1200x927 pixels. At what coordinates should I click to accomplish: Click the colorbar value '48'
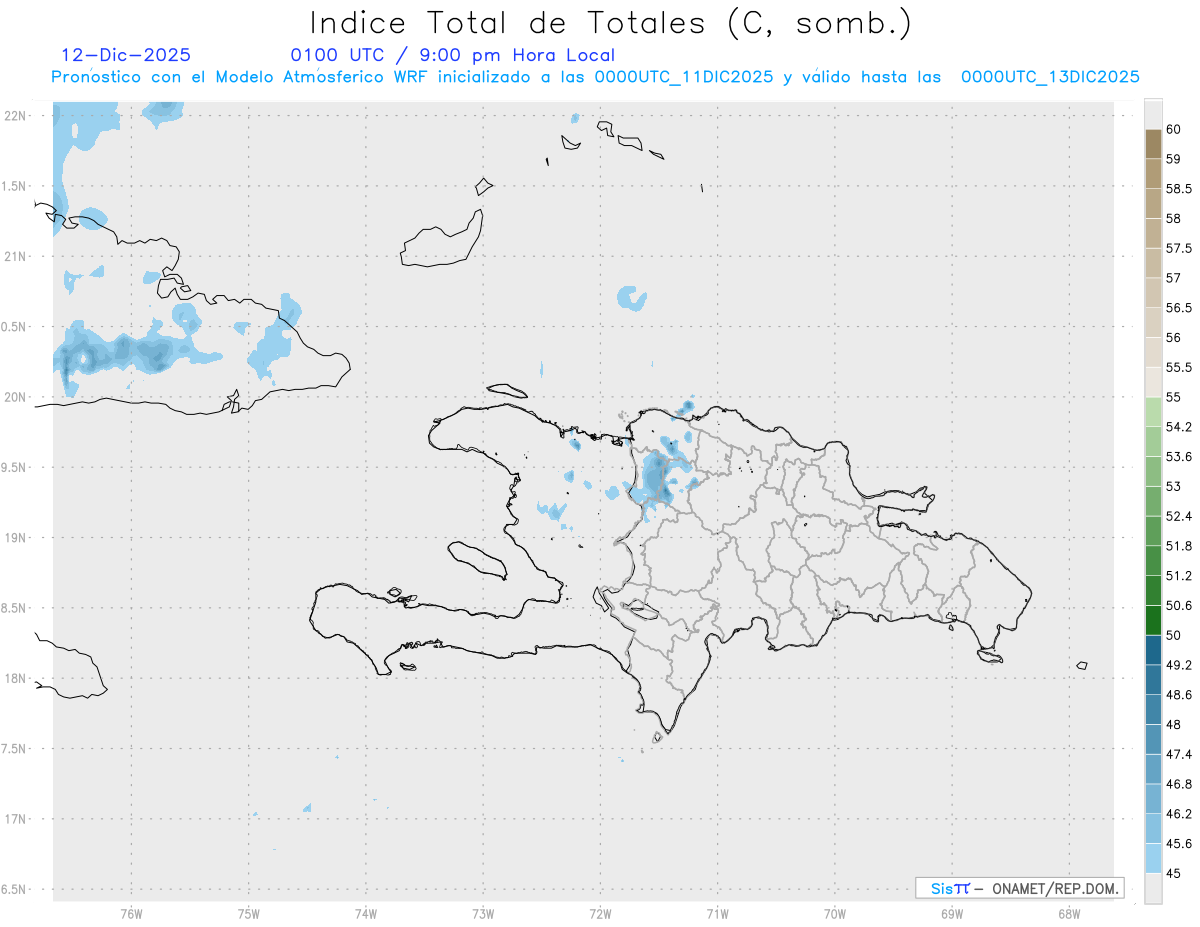1173,725
